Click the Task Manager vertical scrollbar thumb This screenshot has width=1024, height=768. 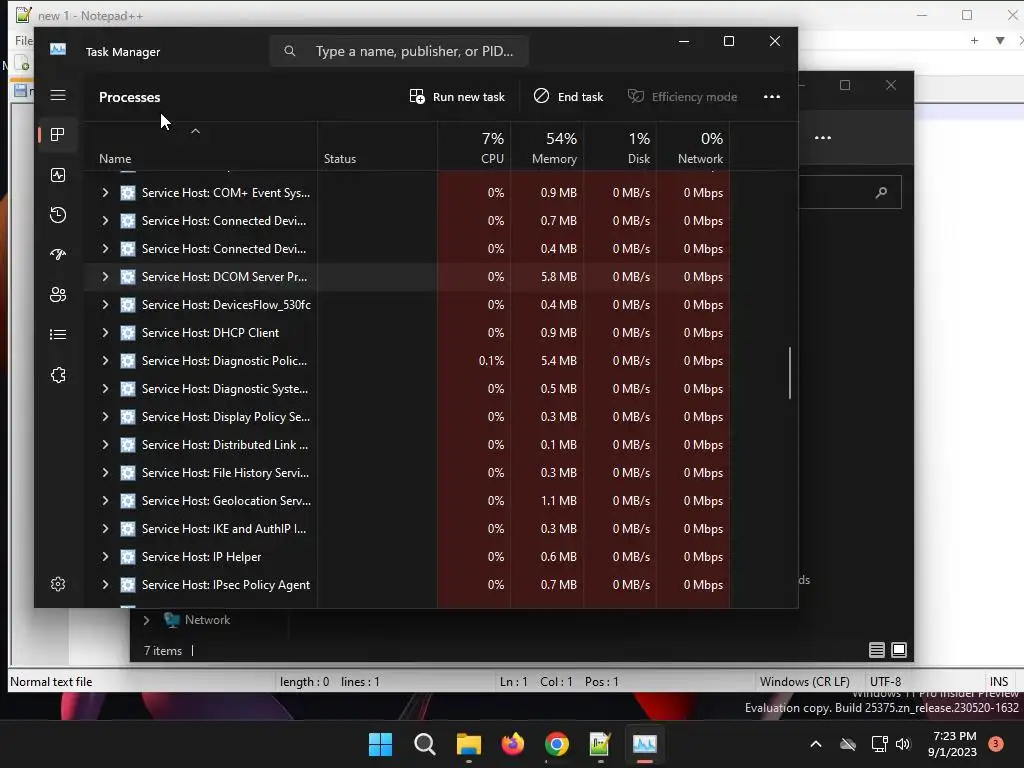[x=790, y=372]
